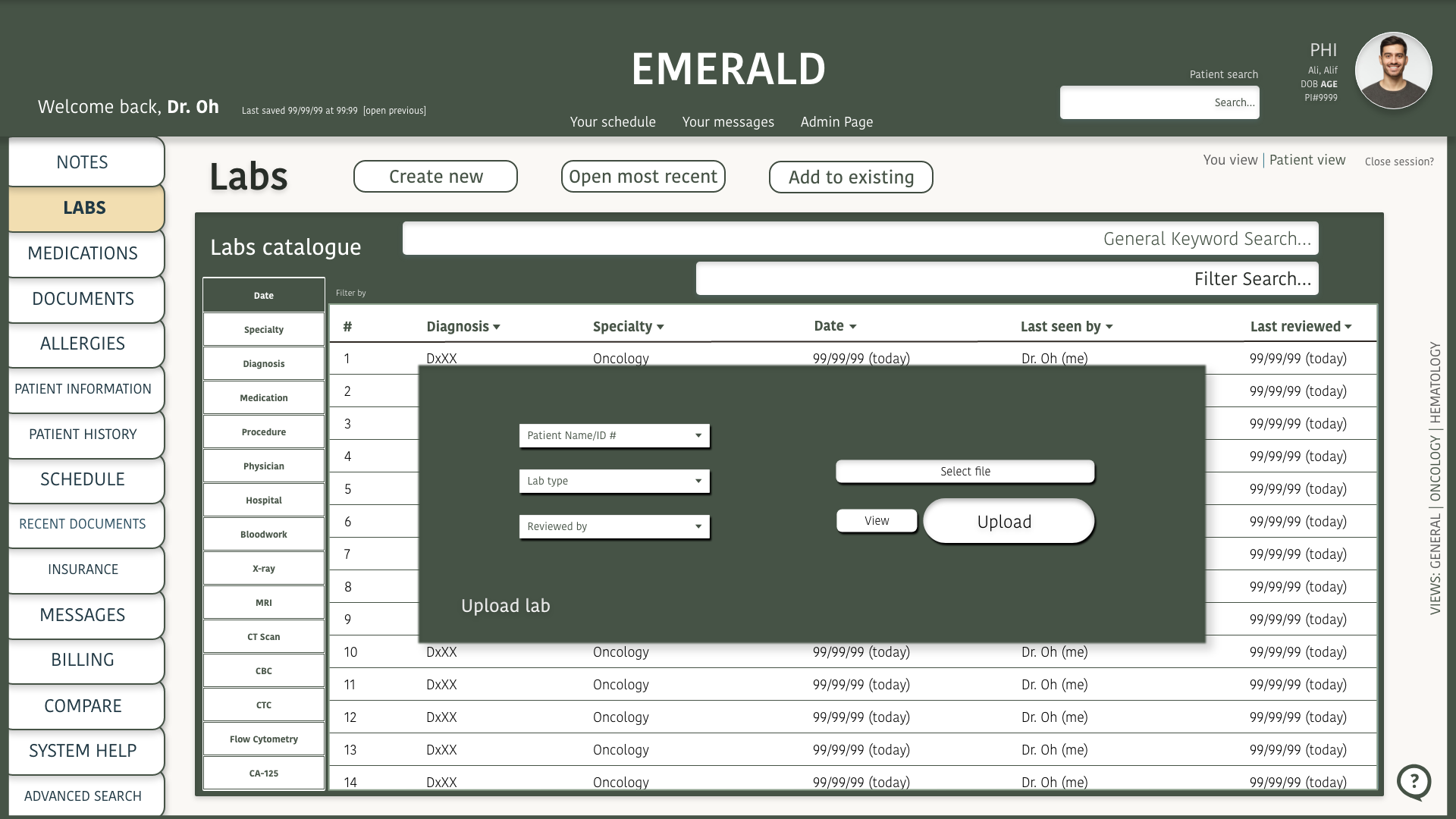Viewport: 1456px width, 819px height.
Task: Filter by CTC
Action: pyautogui.click(x=264, y=704)
